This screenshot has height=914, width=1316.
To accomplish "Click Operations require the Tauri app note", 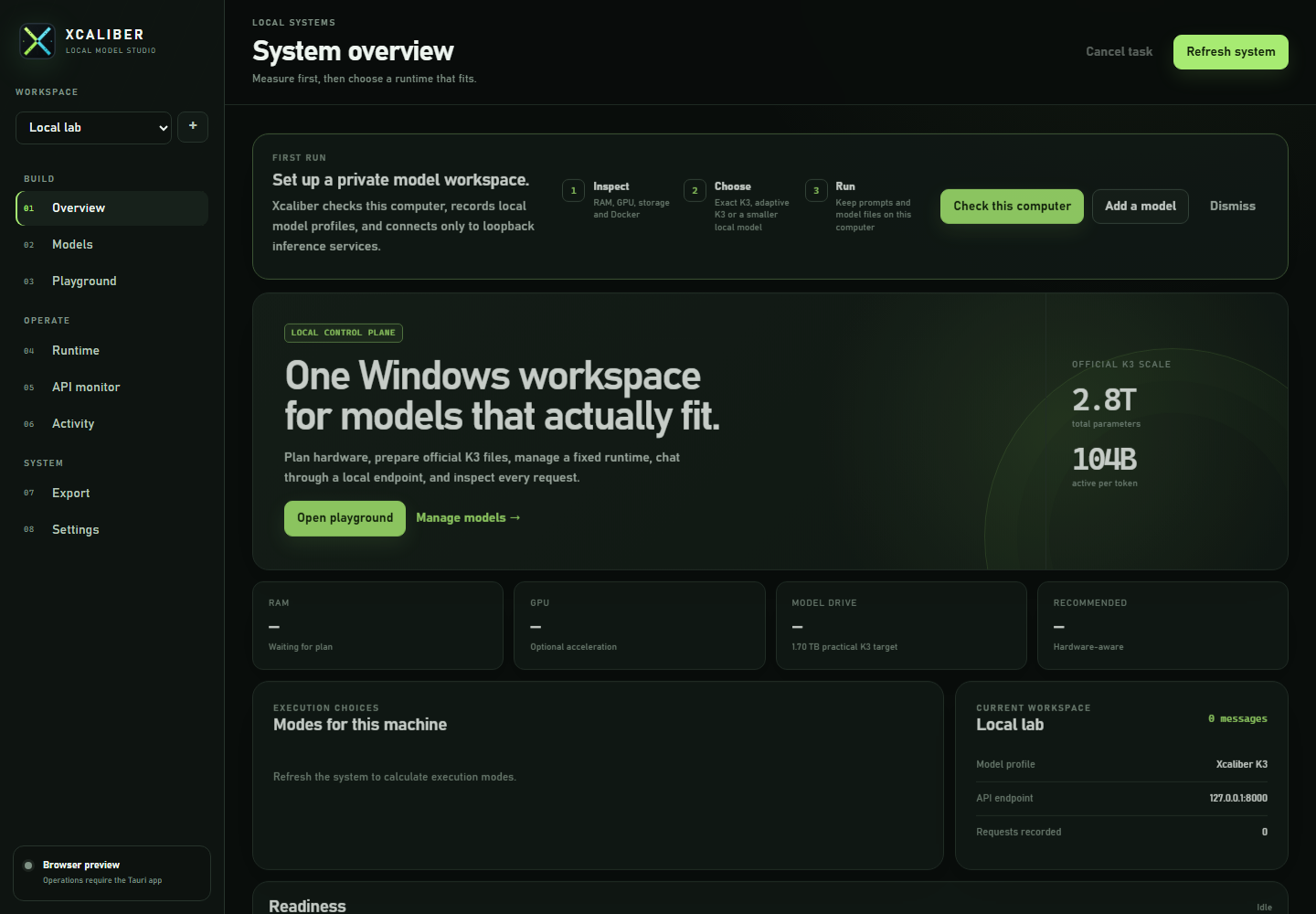I will 102,881.
